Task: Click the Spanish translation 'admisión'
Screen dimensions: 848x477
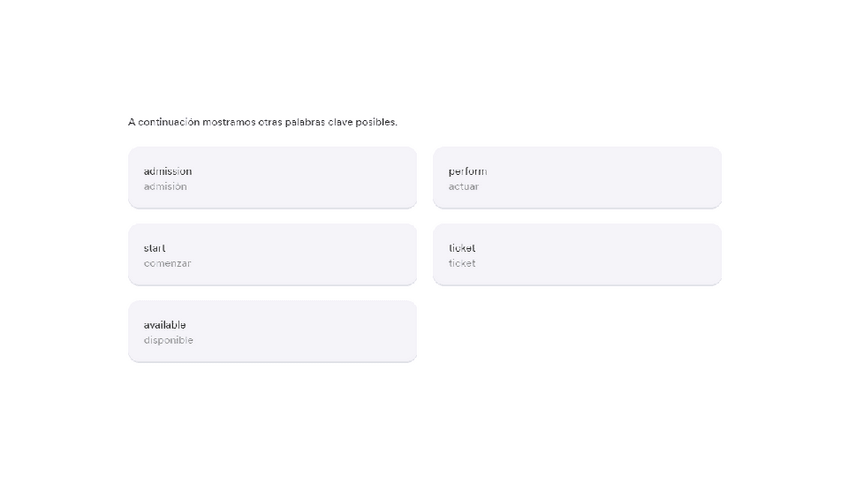Action: pyautogui.click(x=165, y=187)
